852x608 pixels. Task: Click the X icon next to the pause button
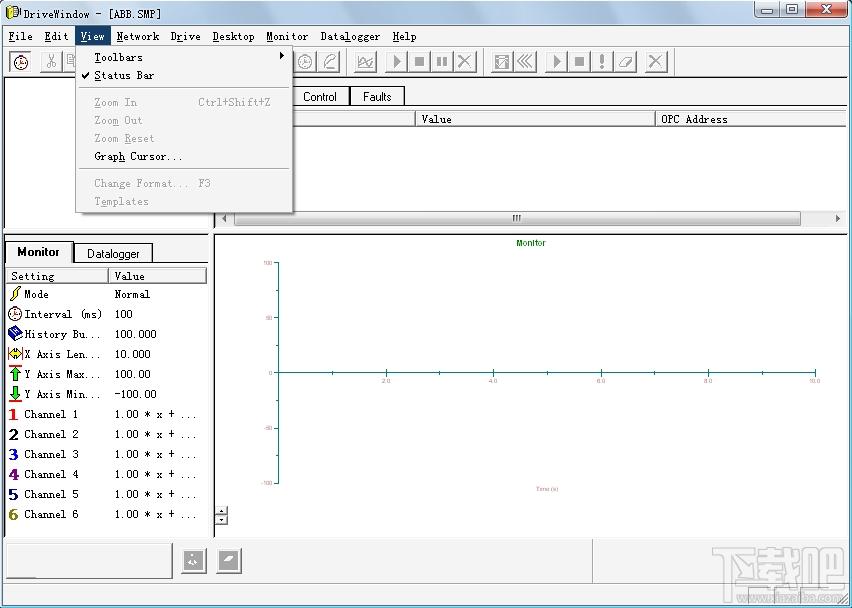point(465,62)
